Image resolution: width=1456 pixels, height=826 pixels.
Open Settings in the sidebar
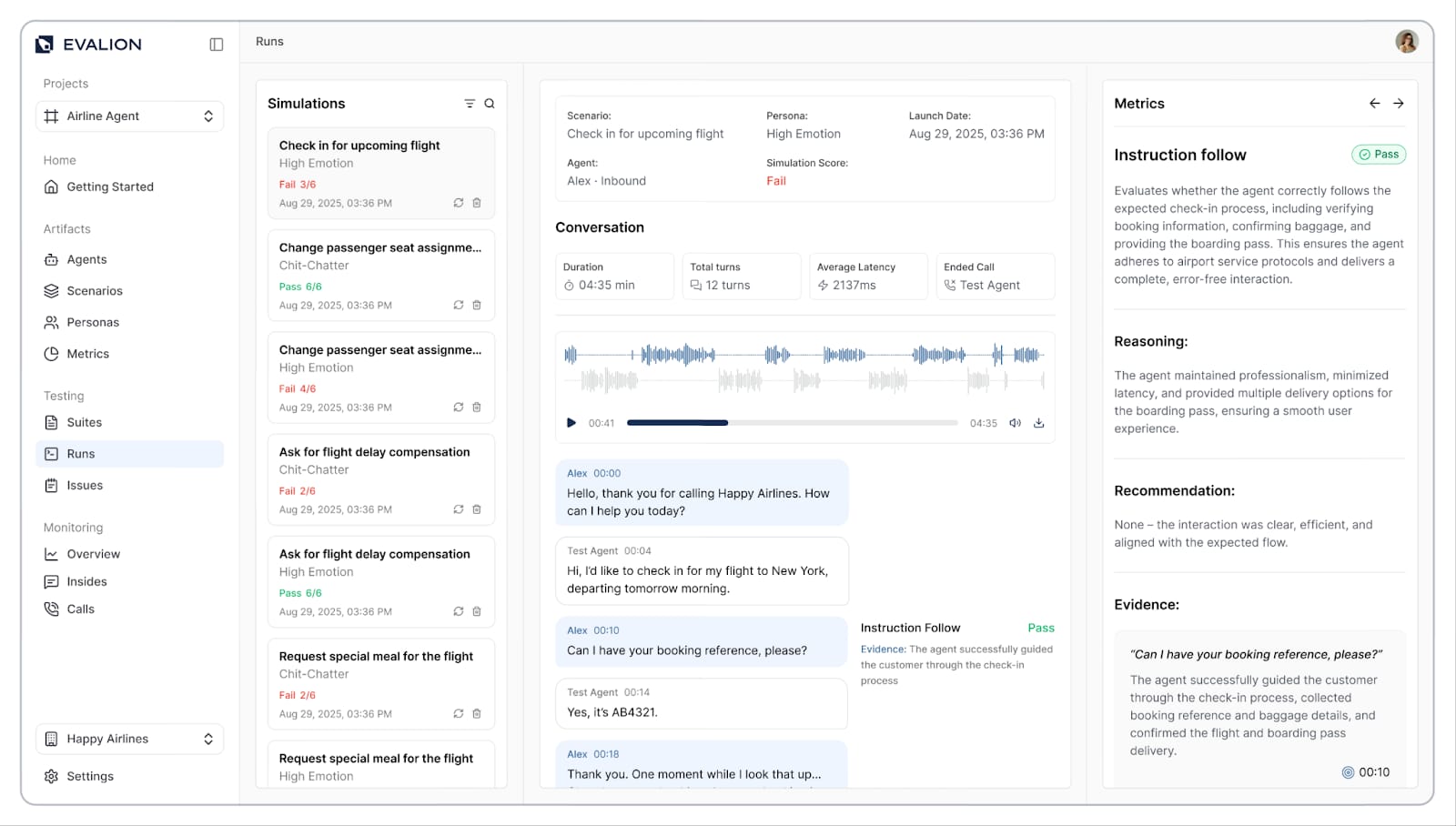tap(89, 776)
